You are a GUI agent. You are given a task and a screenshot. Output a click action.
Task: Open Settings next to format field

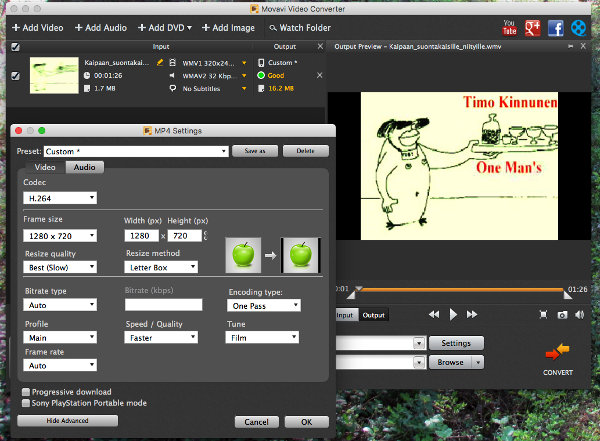[x=456, y=343]
